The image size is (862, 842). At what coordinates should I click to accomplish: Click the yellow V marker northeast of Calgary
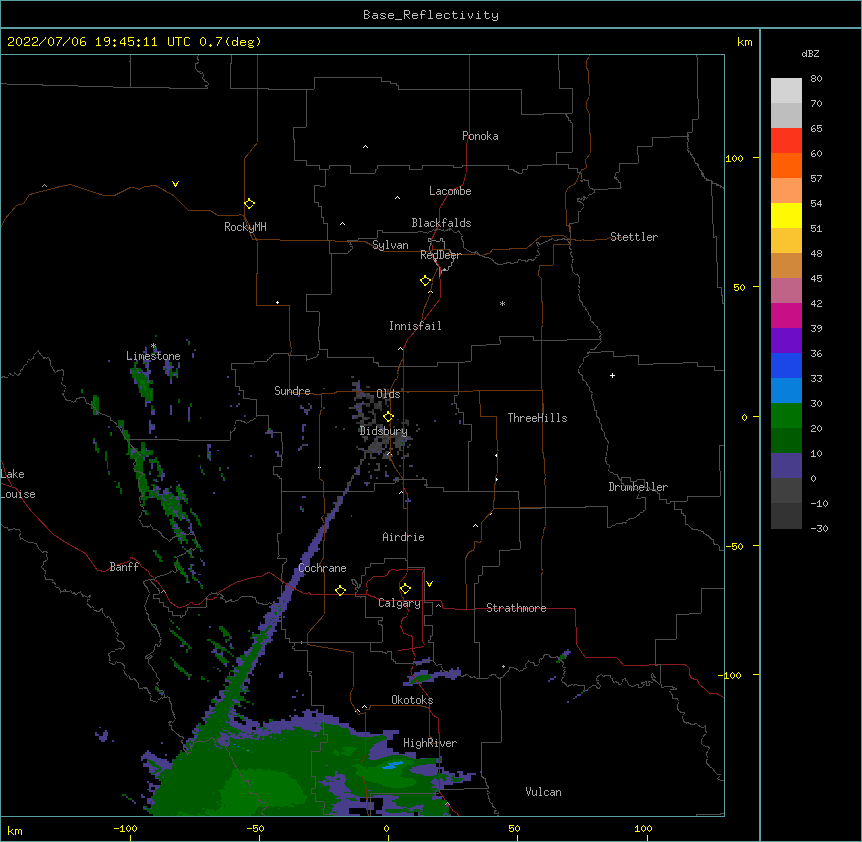tap(429, 584)
